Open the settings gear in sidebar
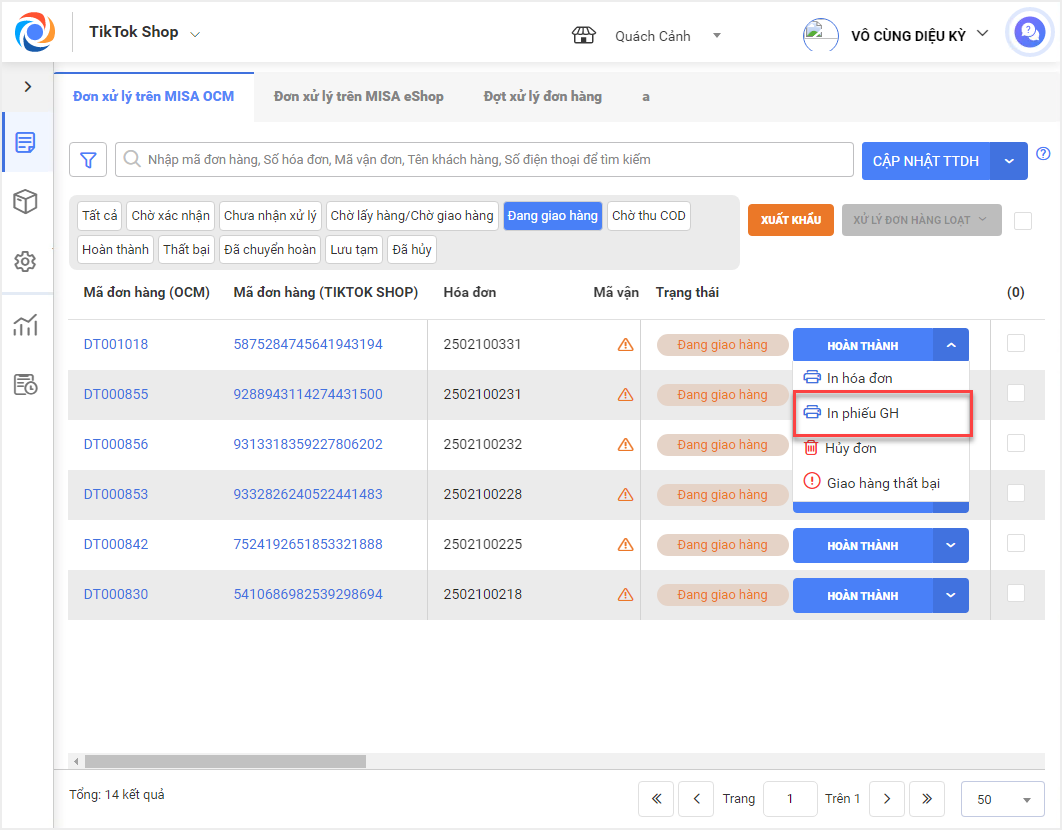The width and height of the screenshot is (1062, 830). tap(26, 261)
